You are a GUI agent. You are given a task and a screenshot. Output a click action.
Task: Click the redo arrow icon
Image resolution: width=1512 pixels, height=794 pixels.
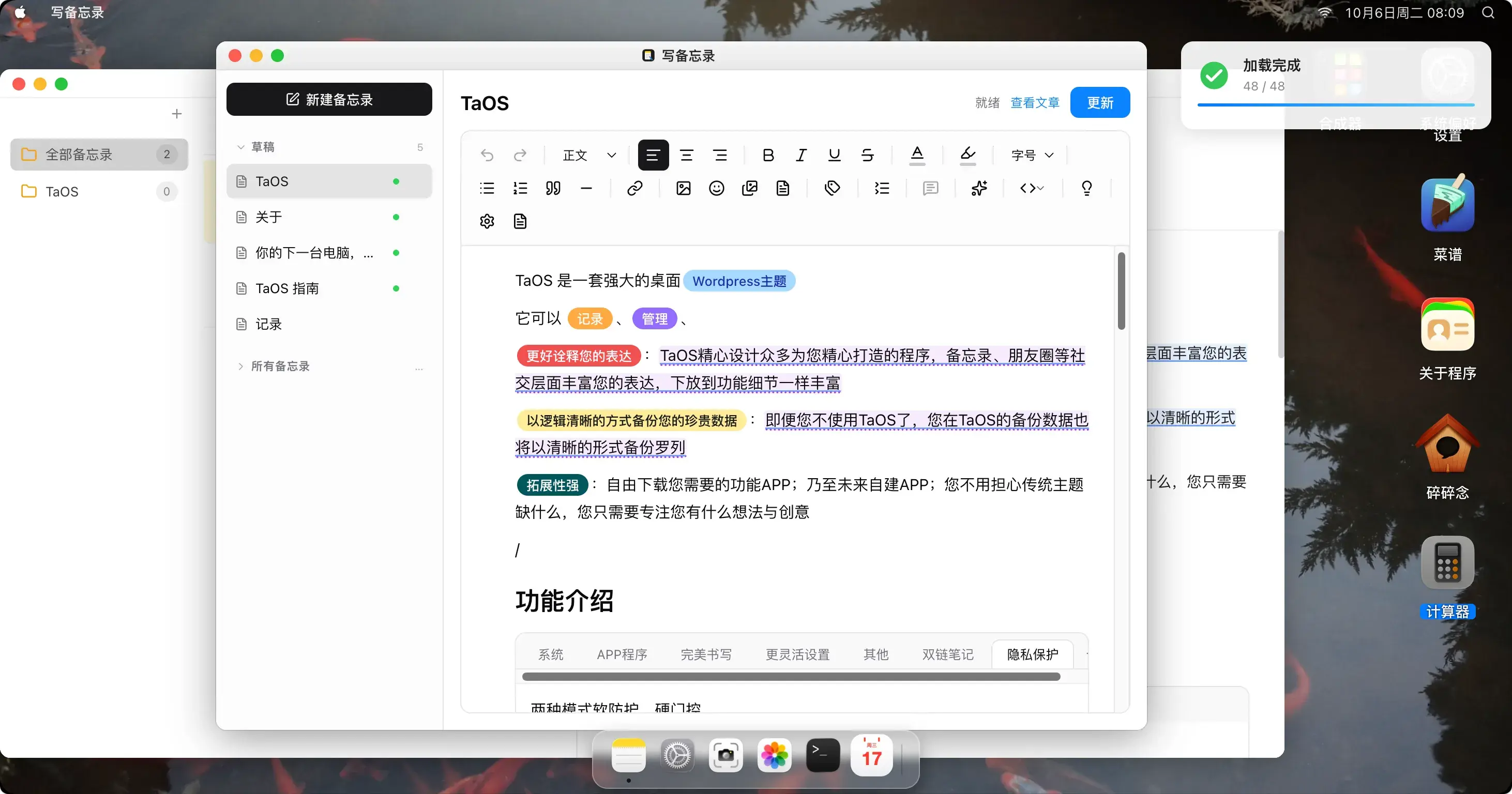point(520,155)
